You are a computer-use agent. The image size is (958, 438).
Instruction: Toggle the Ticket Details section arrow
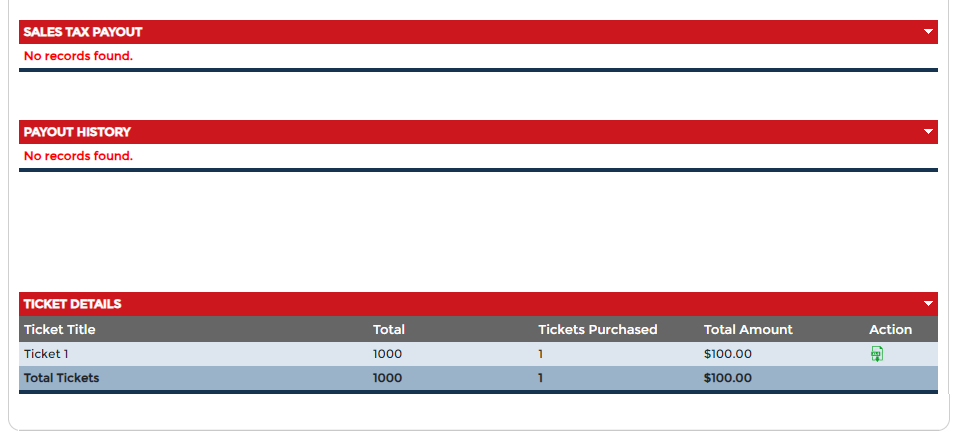pyautogui.click(x=929, y=304)
